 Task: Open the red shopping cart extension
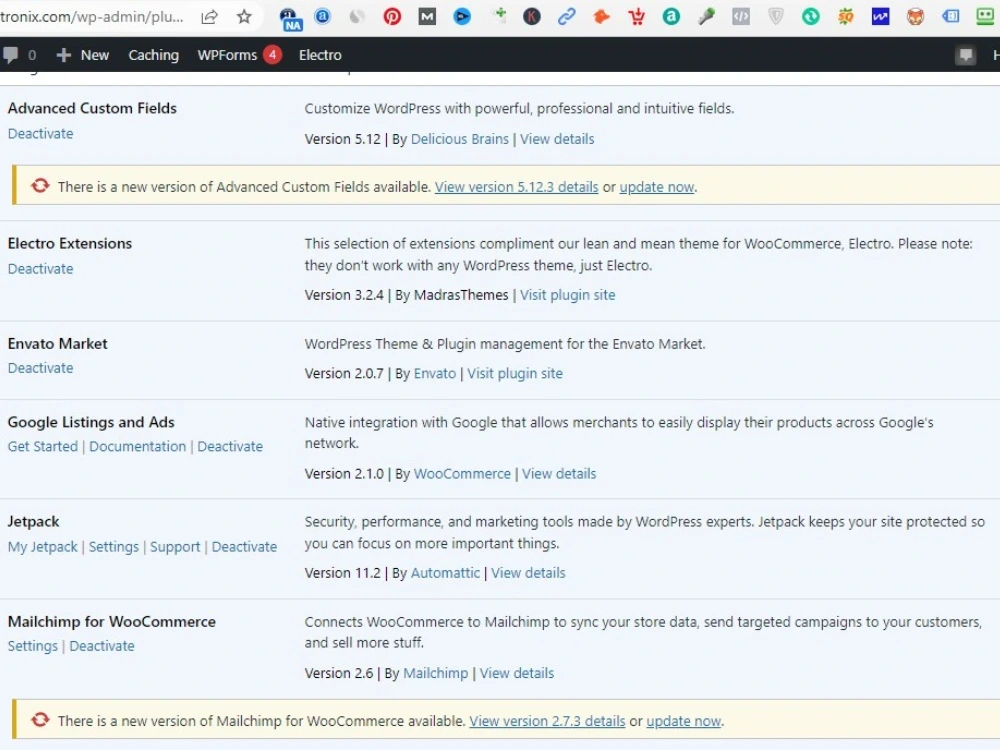(636, 17)
